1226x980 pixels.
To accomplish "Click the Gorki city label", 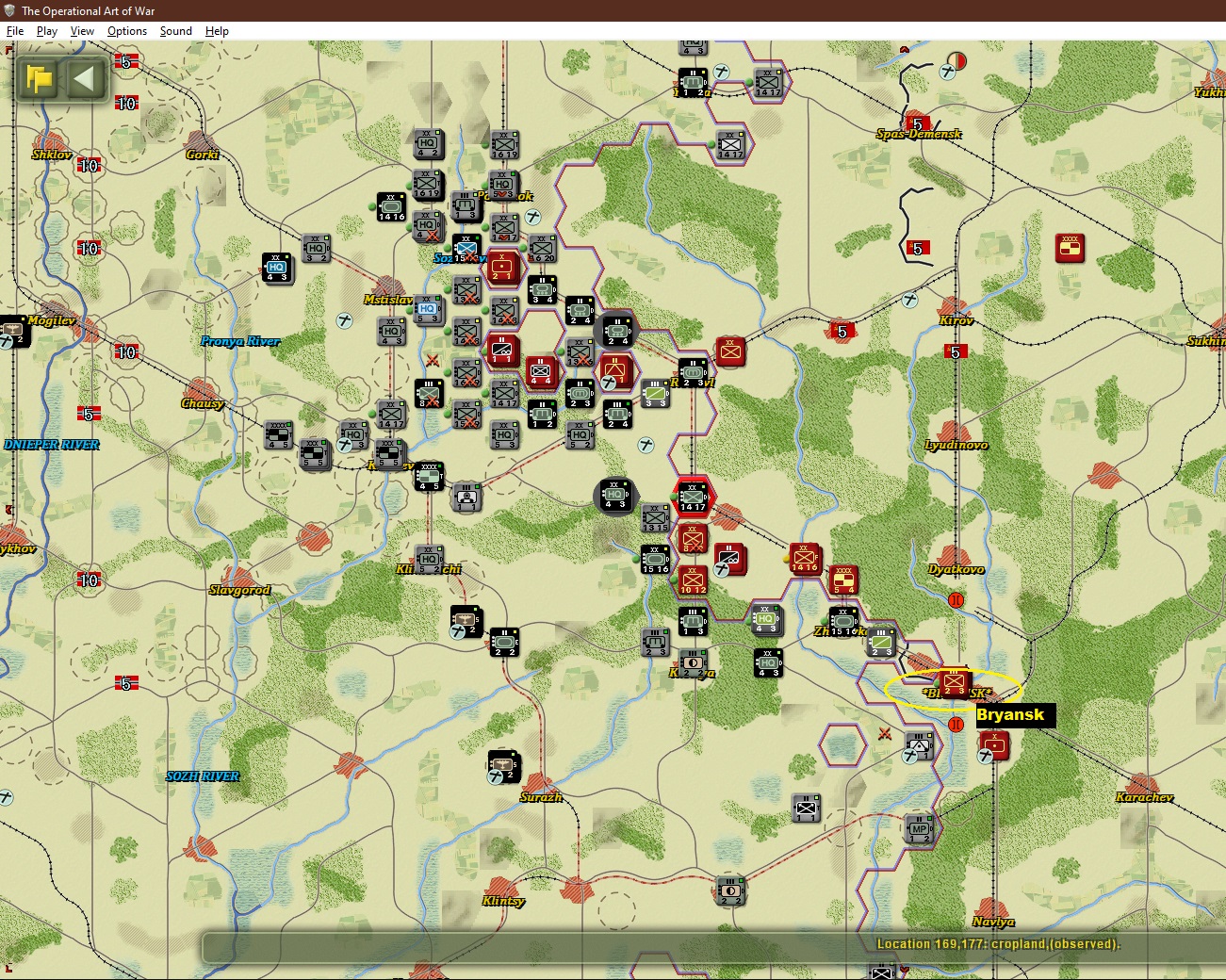I will point(203,154).
